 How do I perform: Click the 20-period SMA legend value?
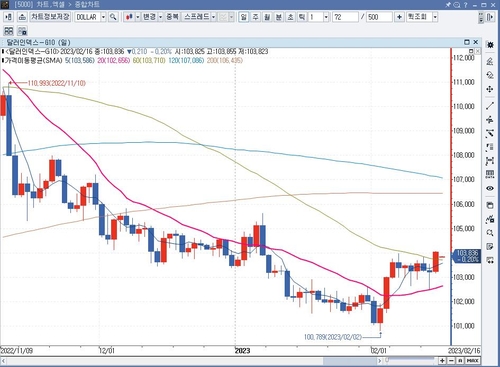(x=114, y=60)
